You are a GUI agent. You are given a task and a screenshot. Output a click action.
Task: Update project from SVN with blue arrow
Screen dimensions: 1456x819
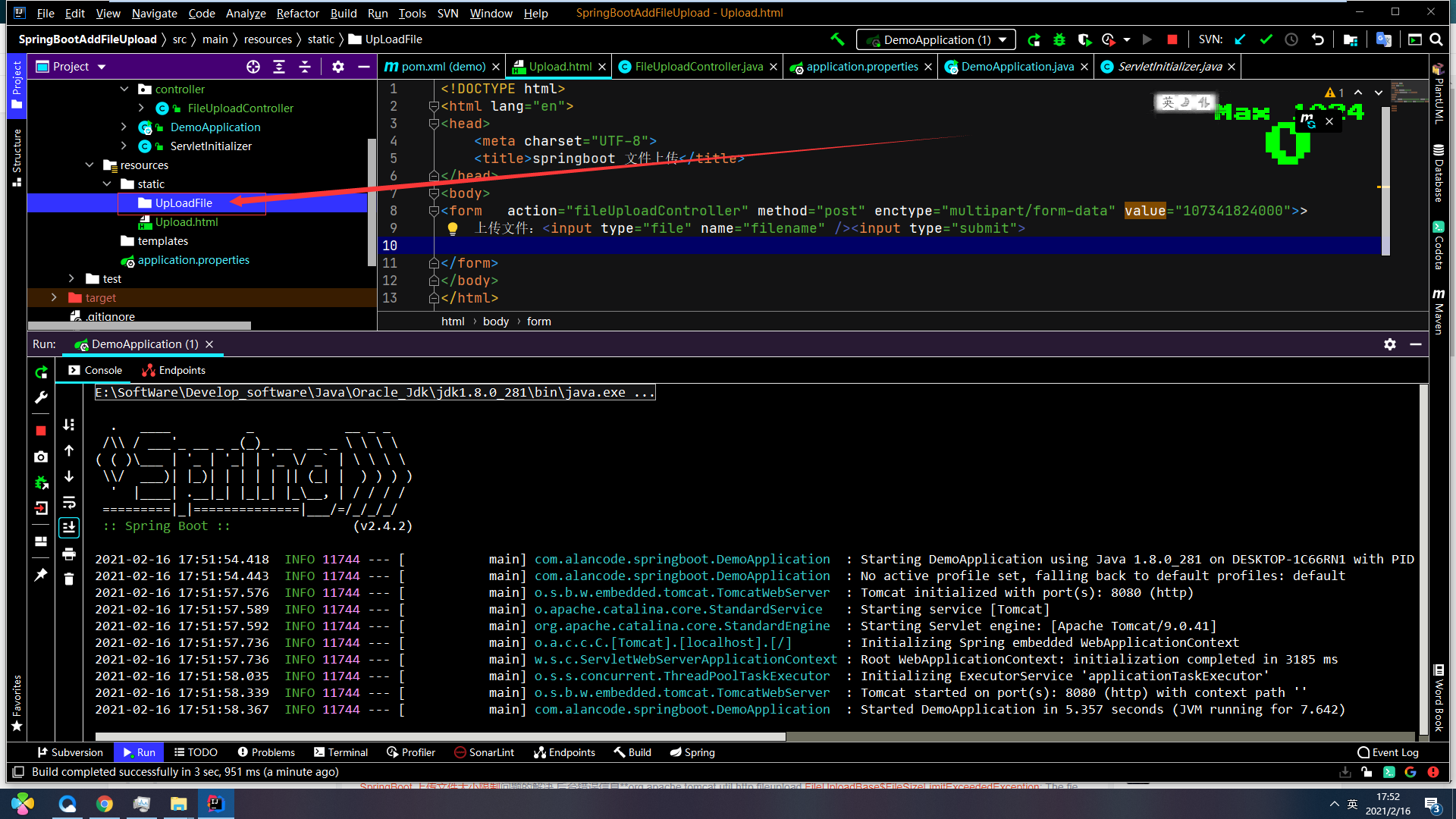click(x=1240, y=39)
